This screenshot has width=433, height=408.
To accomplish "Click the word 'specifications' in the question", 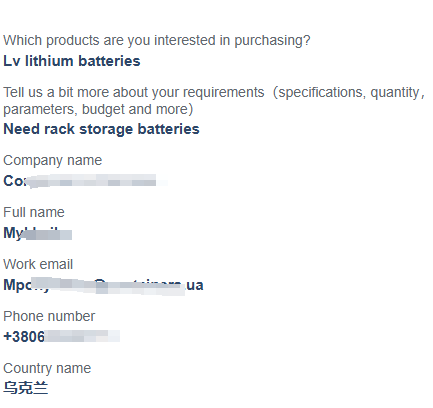I will tap(321, 93).
